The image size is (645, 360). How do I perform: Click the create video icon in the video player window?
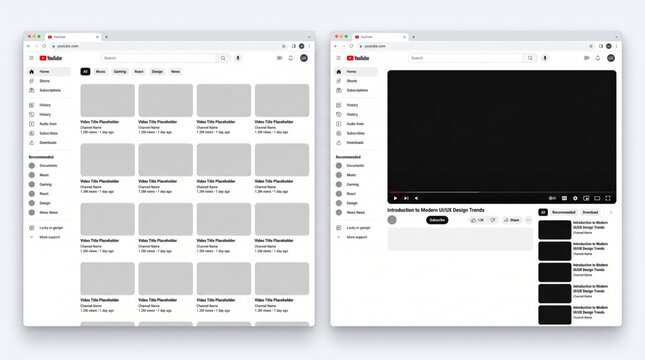click(587, 58)
